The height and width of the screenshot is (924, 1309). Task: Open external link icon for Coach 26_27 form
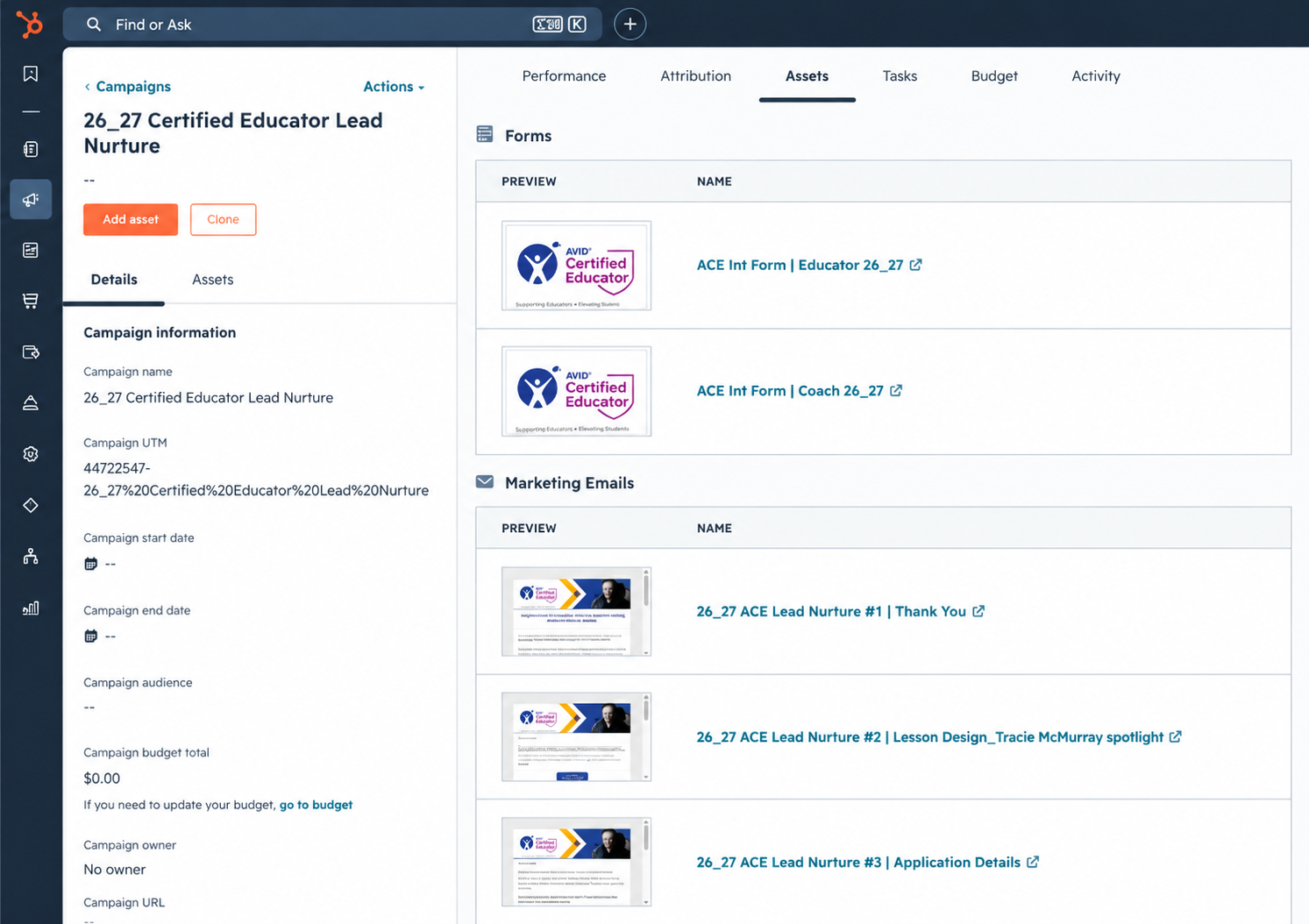point(896,391)
